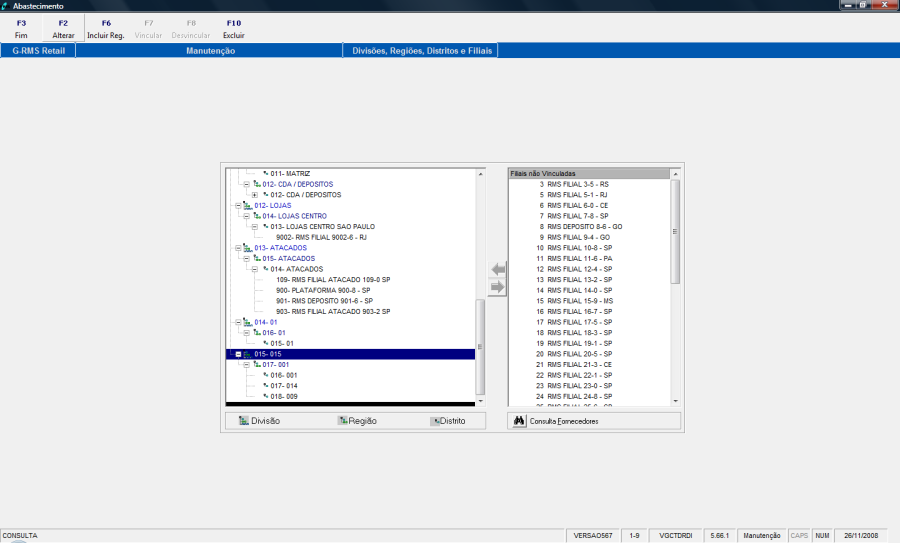Click the Abastecimento title bar app icon
Image resolution: width=900 pixels, height=543 pixels.
5,6
